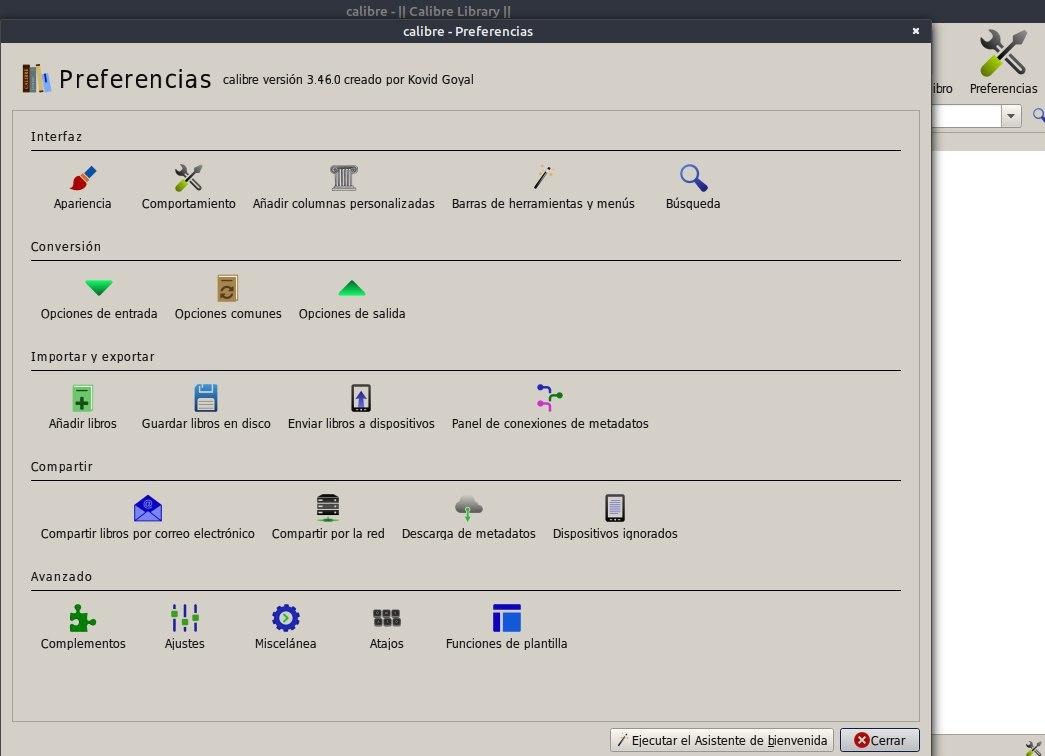Open Búsqueda preferences
Viewport: 1045px width, 756px height.
(693, 187)
